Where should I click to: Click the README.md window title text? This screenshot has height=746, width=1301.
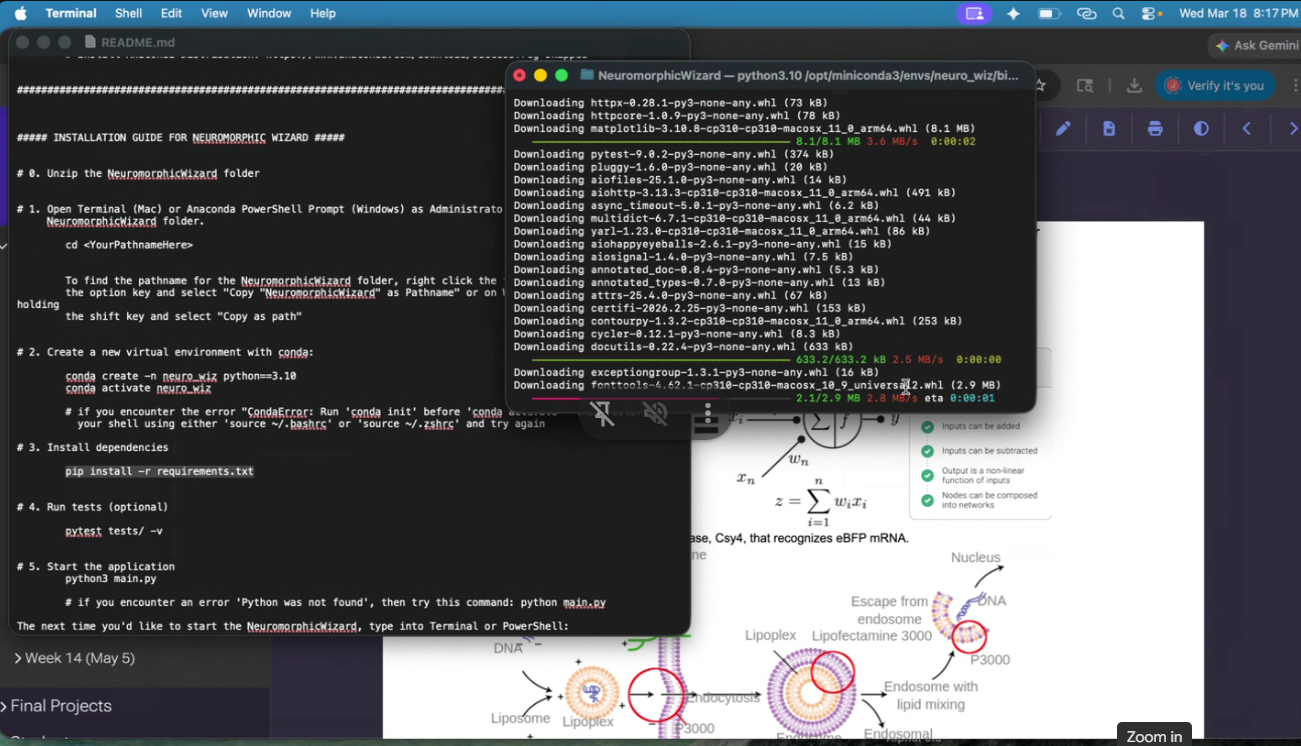[x=138, y=42]
